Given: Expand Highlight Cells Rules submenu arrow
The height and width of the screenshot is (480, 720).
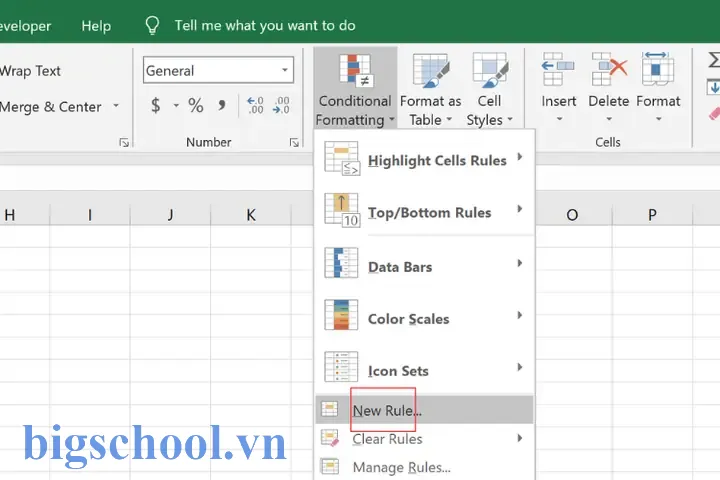Looking at the screenshot, I should [520, 157].
